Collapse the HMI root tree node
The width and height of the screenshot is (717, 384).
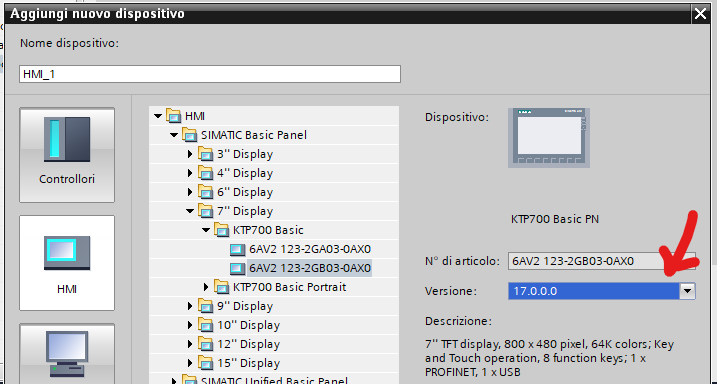point(158,116)
